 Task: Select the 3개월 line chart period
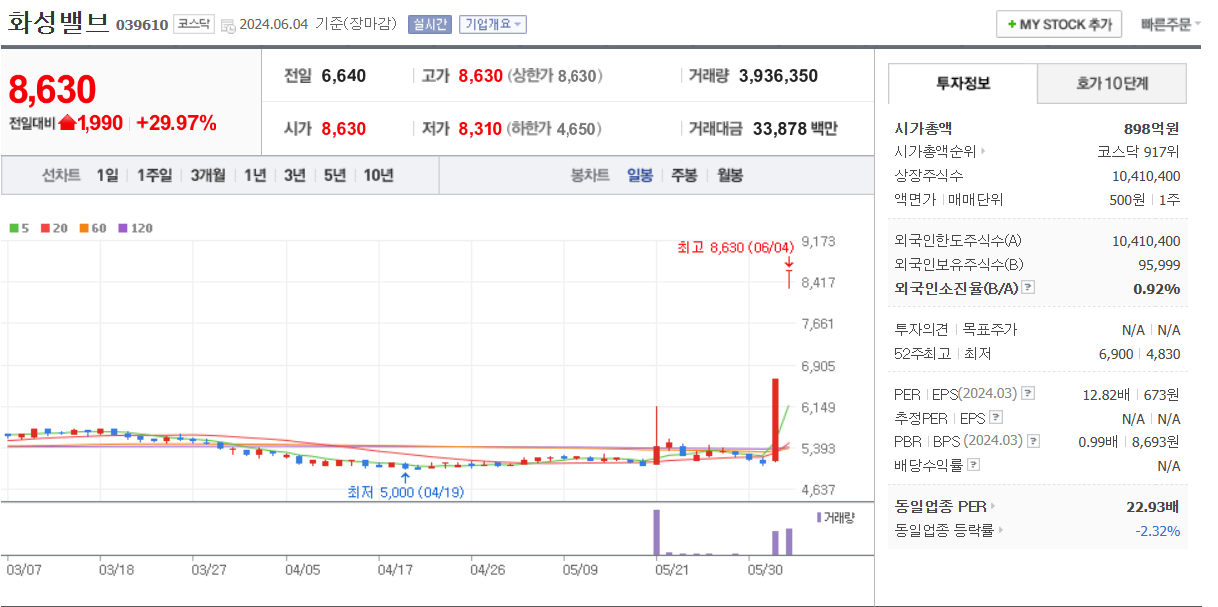(x=208, y=176)
